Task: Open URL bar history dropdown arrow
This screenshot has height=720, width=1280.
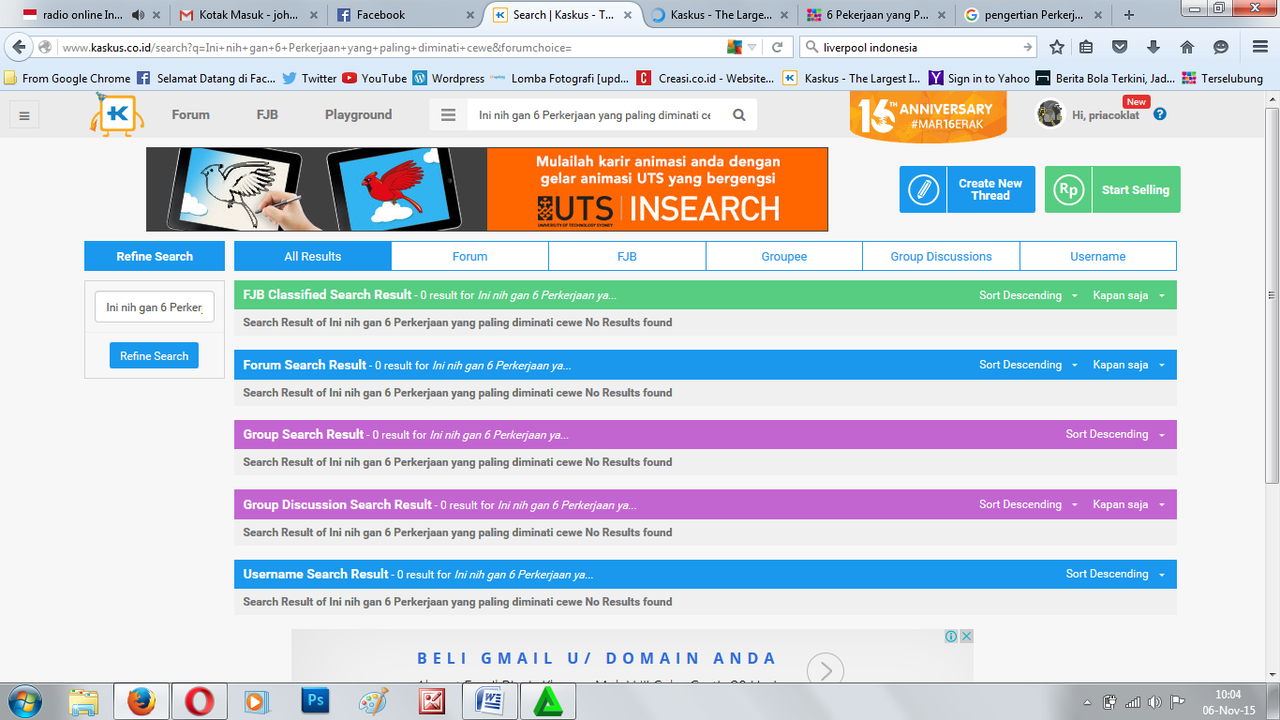Action: 752,47
